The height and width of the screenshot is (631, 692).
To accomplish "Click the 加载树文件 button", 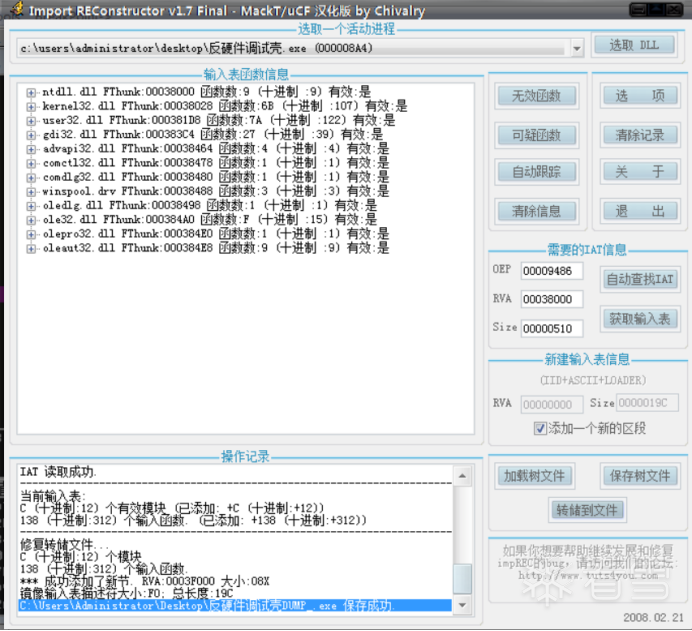I will (x=534, y=476).
